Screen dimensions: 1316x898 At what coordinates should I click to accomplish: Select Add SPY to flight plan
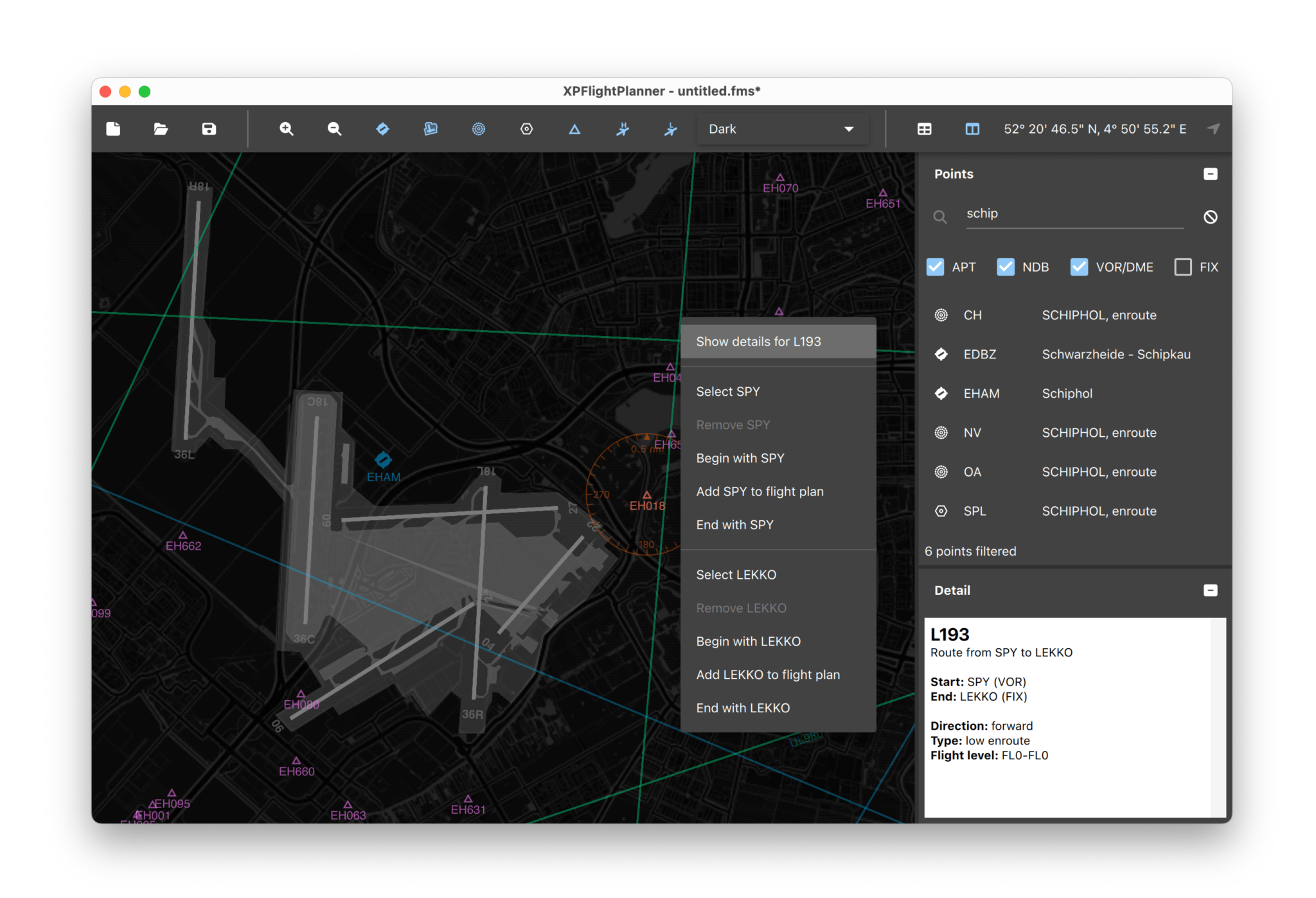pos(760,491)
